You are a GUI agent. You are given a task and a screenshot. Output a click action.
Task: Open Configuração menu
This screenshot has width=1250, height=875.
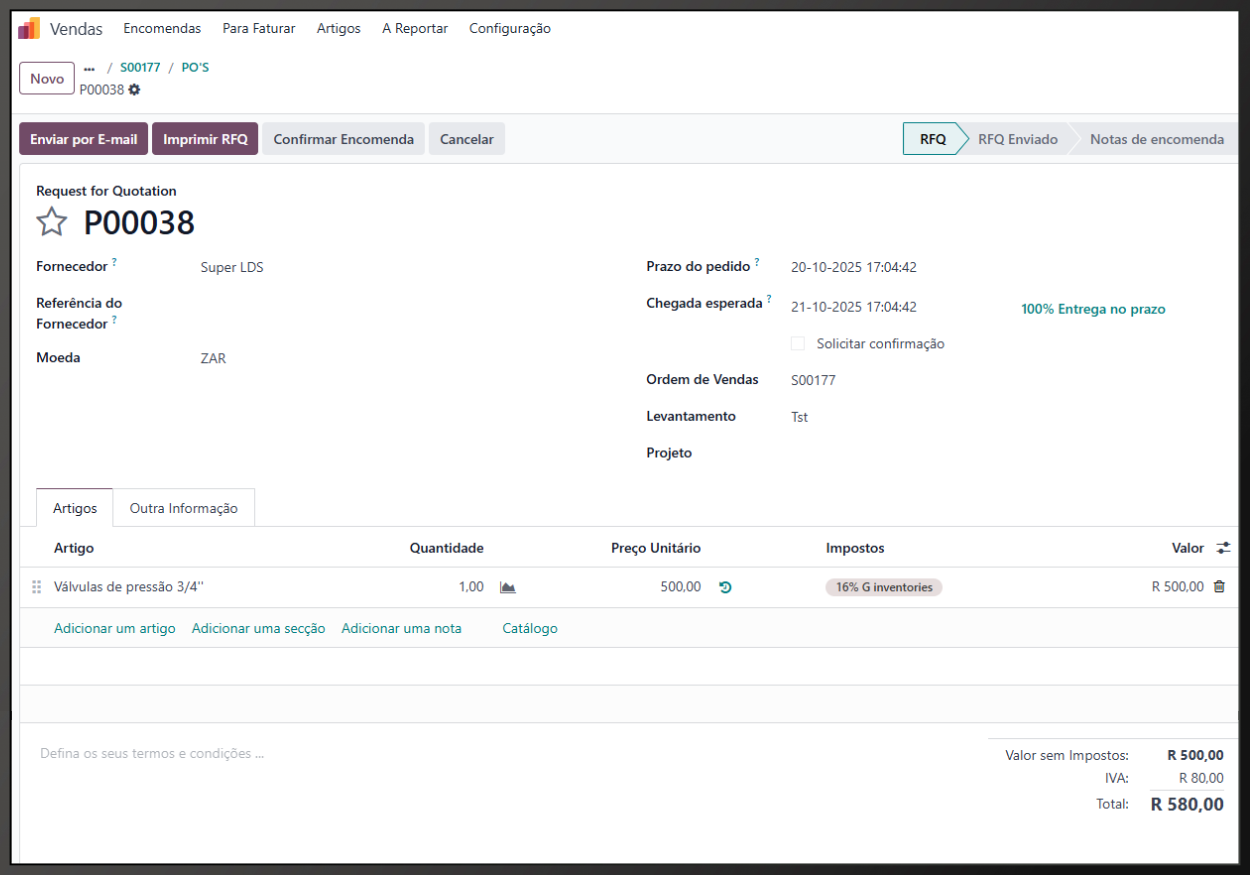pyautogui.click(x=510, y=29)
